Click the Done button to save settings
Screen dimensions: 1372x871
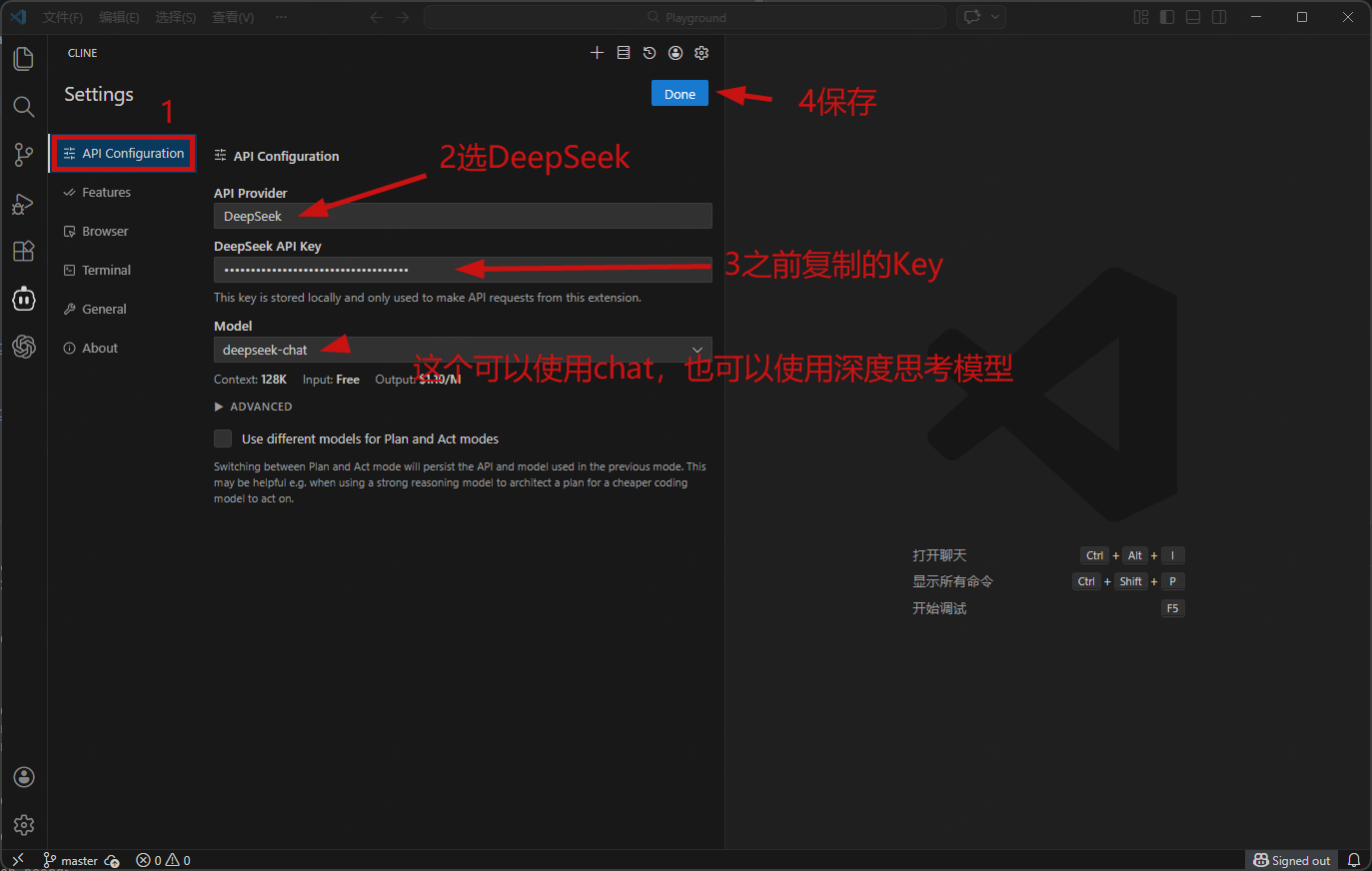click(x=680, y=94)
